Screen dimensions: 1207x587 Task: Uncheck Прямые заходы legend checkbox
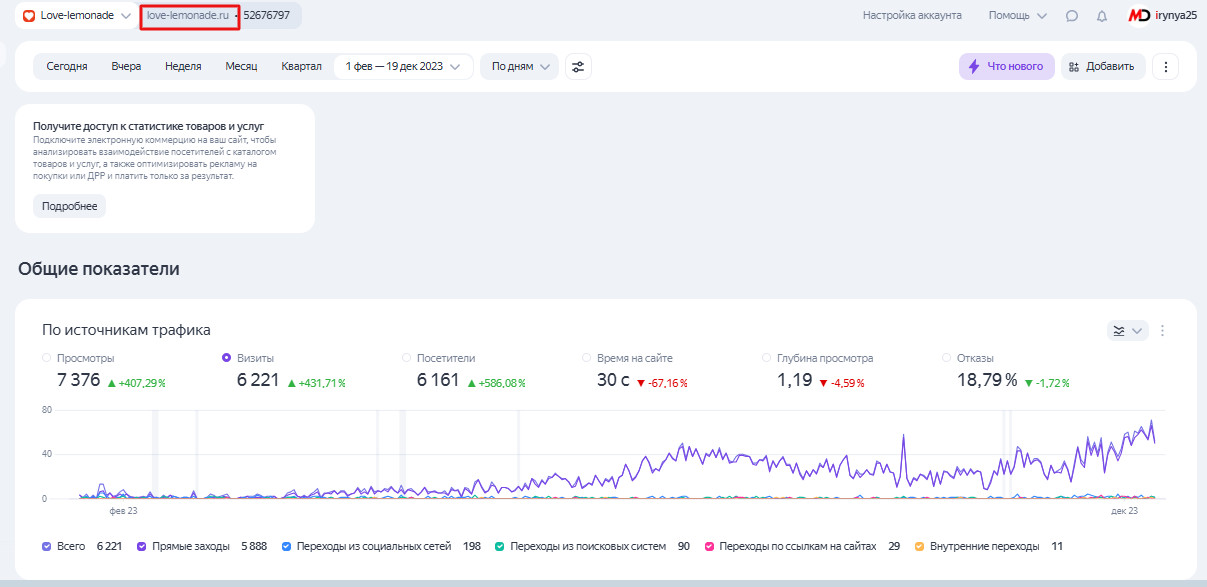click(142, 546)
